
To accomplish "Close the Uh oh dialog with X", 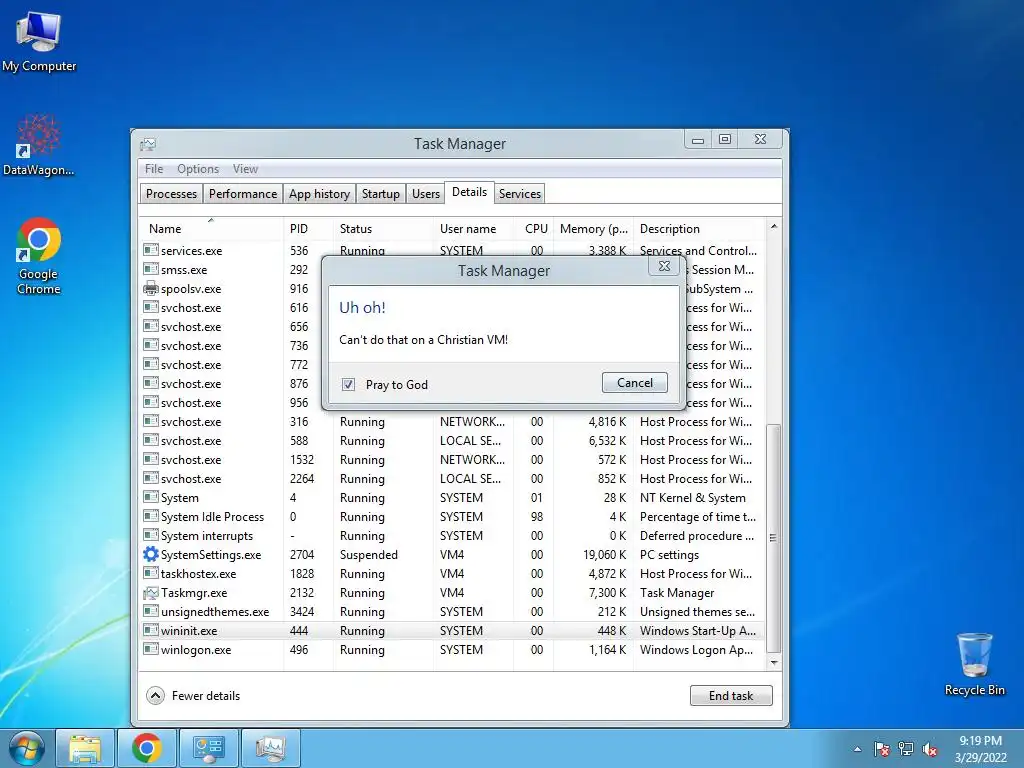I will click(x=664, y=266).
